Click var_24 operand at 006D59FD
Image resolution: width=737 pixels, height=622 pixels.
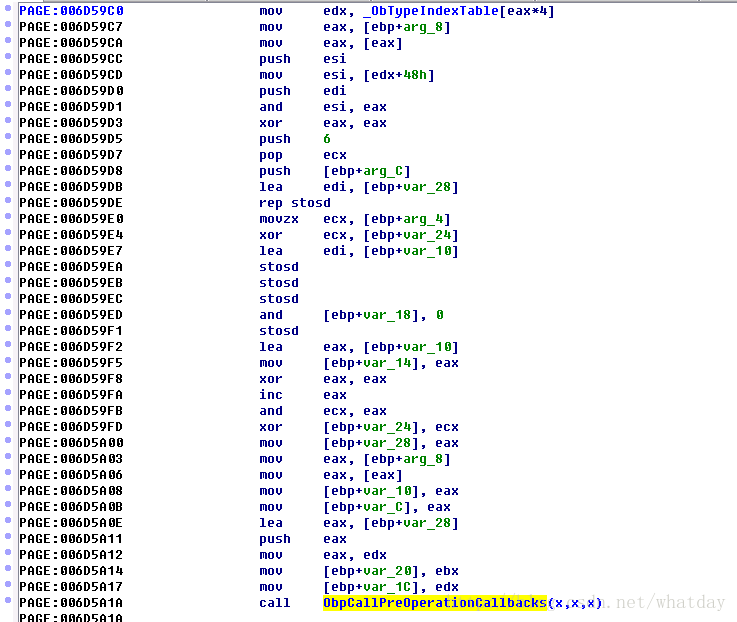[x=387, y=427]
